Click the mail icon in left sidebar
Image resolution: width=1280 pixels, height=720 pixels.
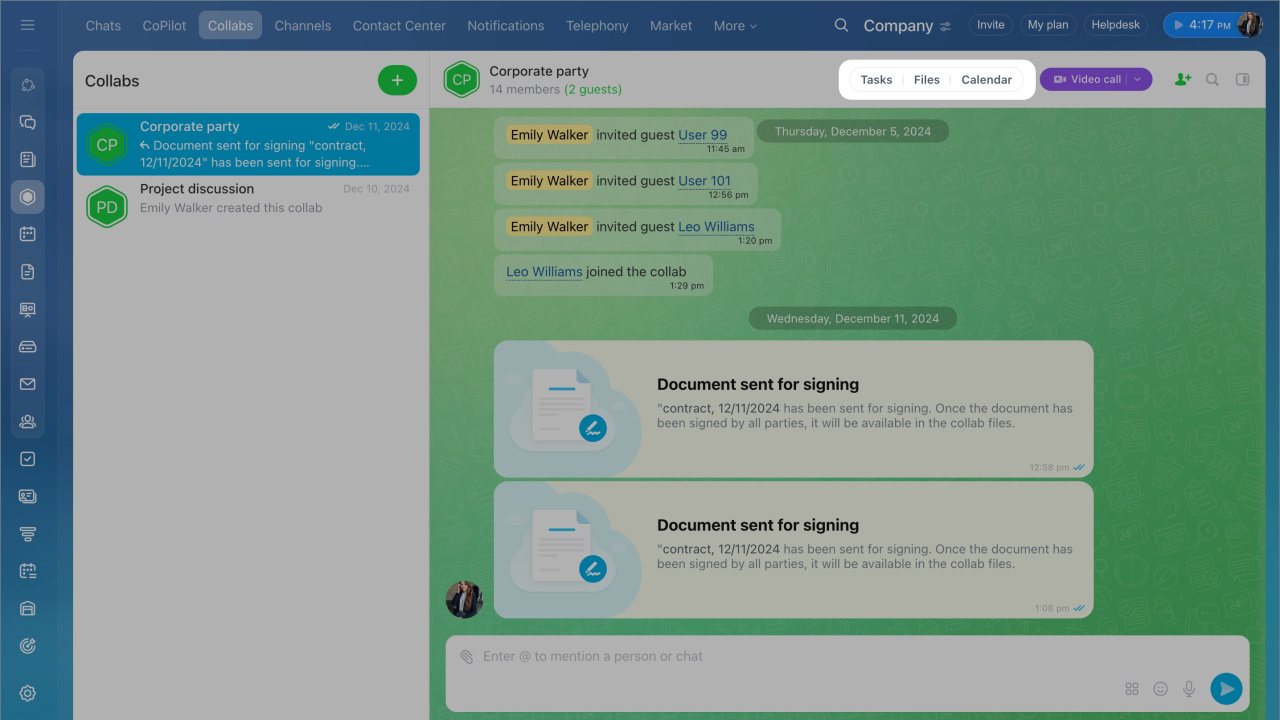[x=28, y=384]
